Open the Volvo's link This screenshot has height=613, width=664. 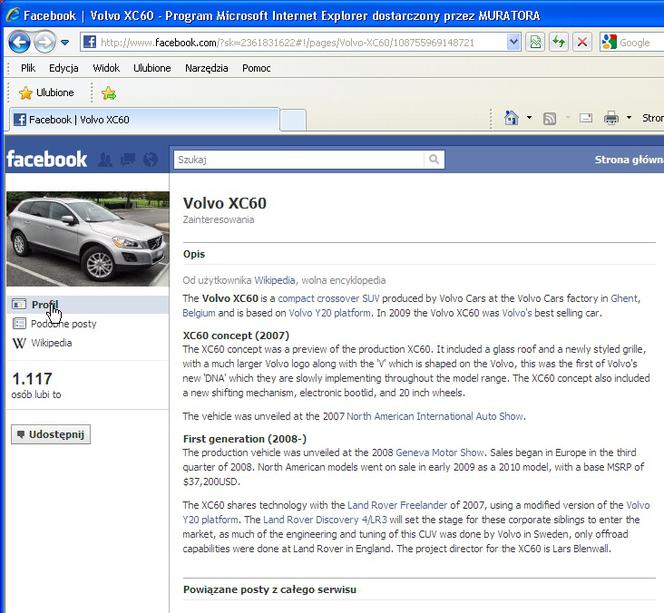517,313
